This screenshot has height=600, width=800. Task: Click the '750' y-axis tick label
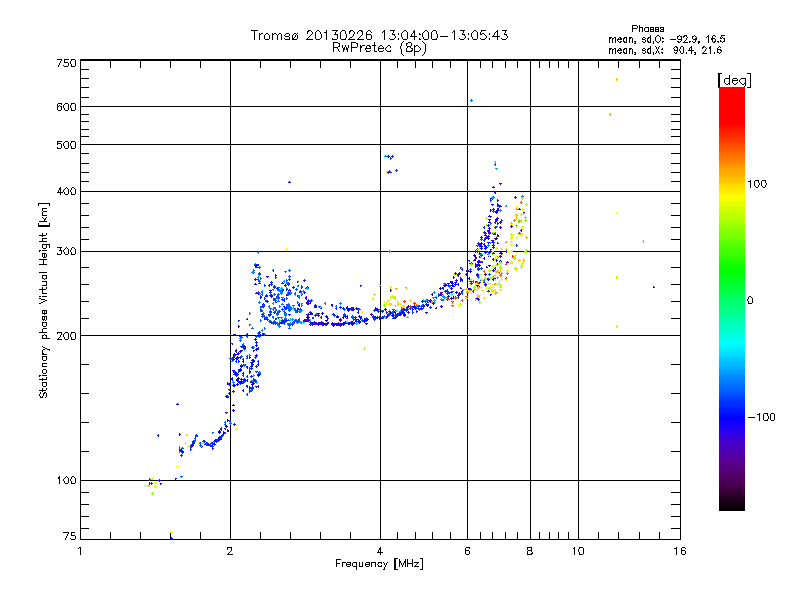coord(66,63)
